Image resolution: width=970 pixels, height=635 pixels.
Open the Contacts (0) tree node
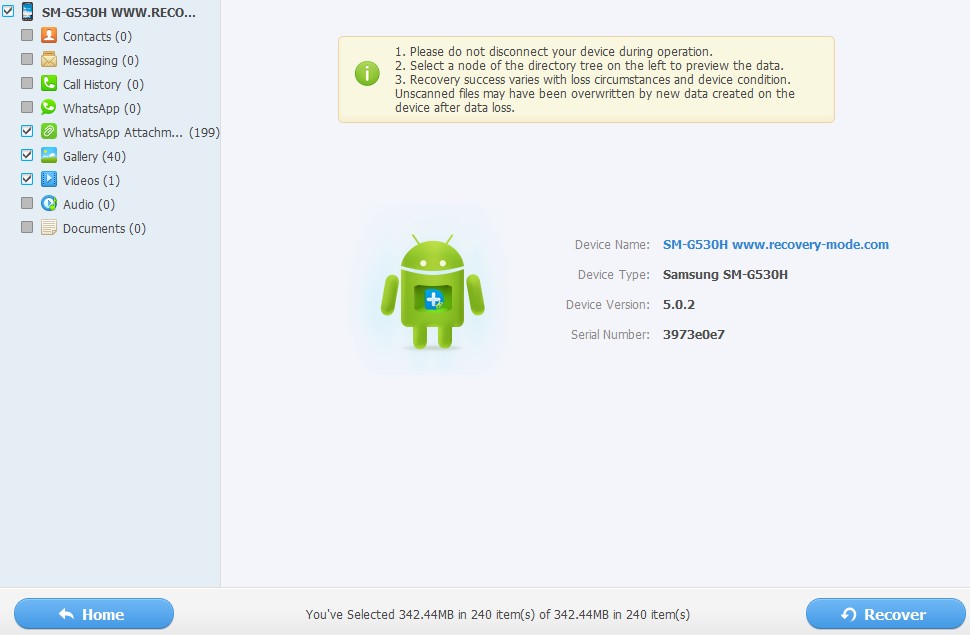pos(97,37)
